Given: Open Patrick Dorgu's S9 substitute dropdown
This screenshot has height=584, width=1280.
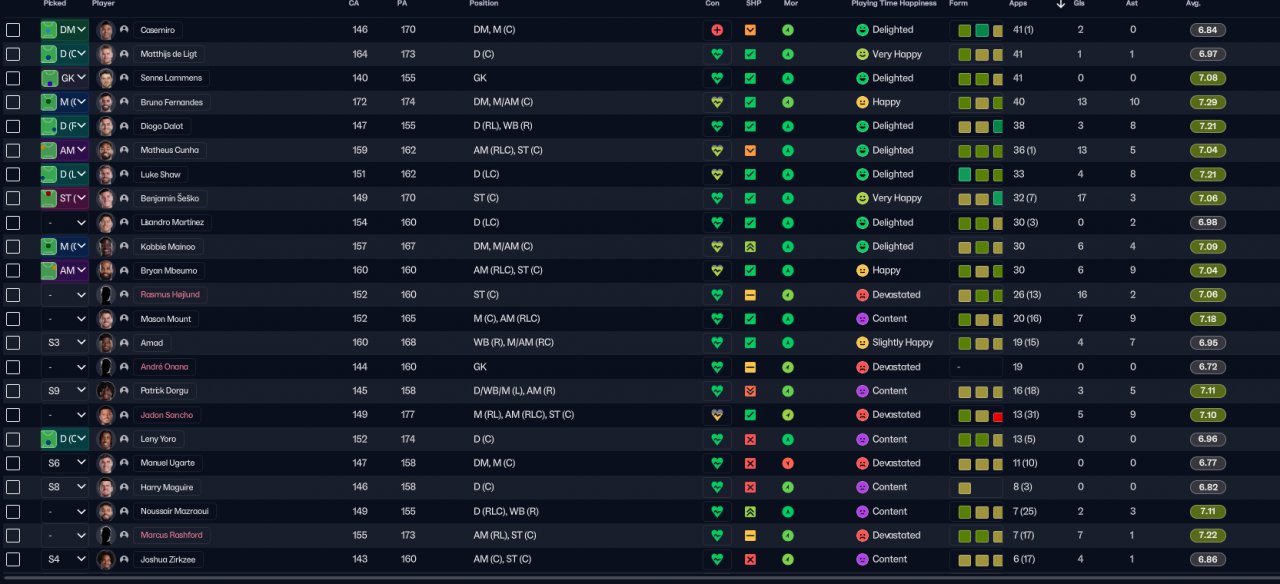Looking at the screenshot, I should click(x=64, y=391).
